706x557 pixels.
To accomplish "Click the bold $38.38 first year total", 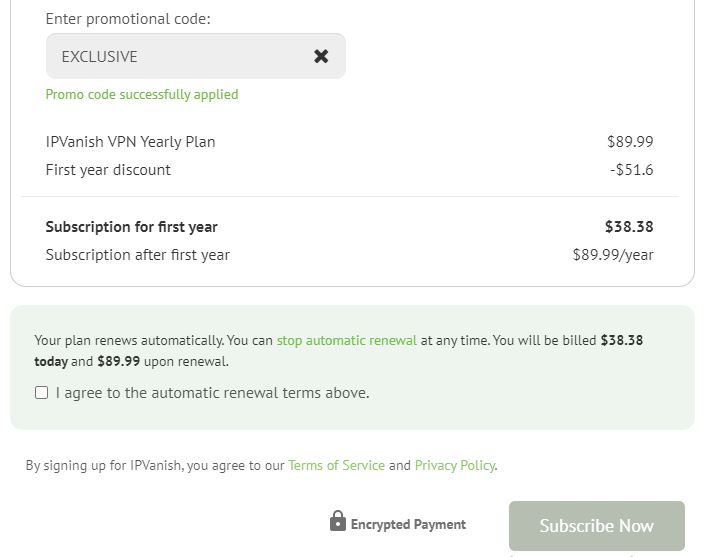I will point(629,227).
